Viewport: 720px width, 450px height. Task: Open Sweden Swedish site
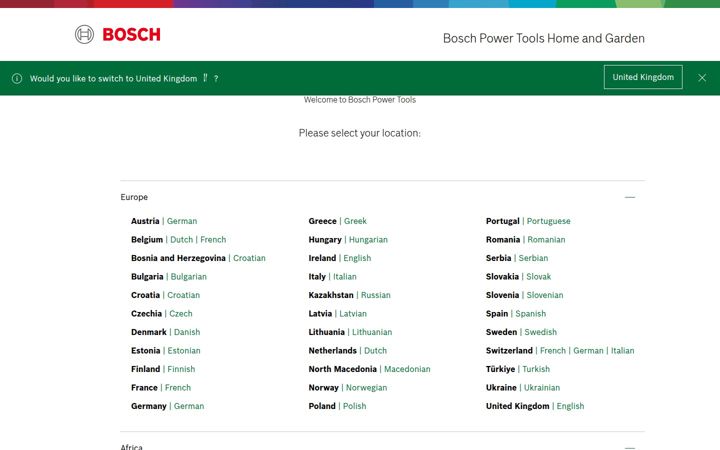point(540,332)
